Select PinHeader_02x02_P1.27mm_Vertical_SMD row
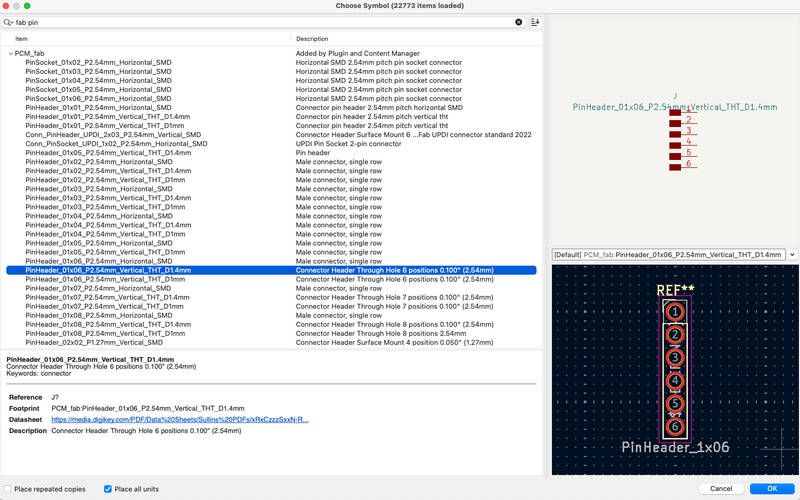Image resolution: width=800 pixels, height=500 pixels. tap(94, 342)
